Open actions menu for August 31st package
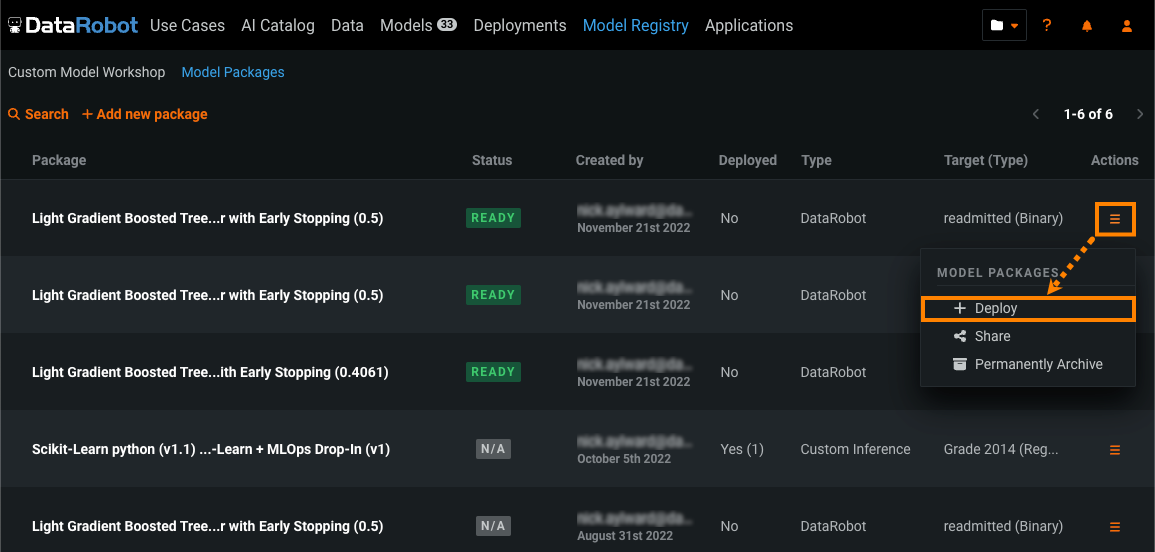The image size is (1155, 552). (1115, 527)
